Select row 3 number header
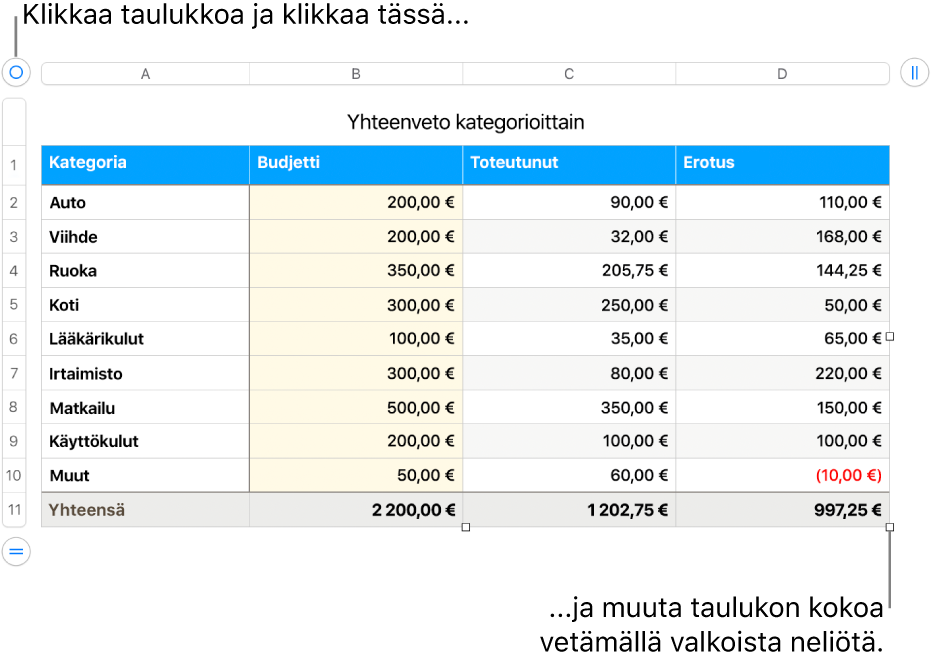 (x=14, y=237)
